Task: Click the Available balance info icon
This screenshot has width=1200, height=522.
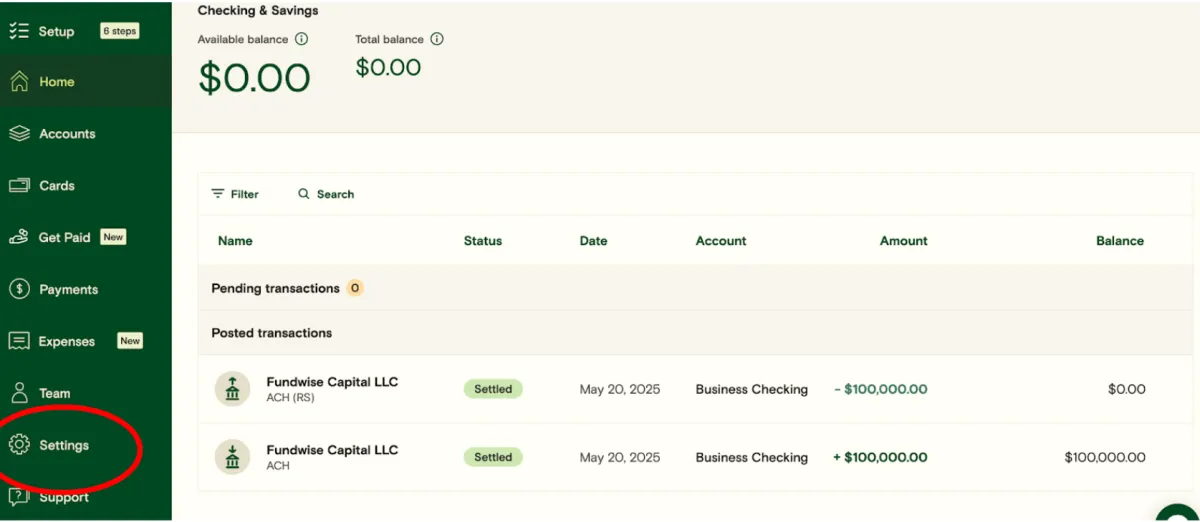Action: (301, 39)
